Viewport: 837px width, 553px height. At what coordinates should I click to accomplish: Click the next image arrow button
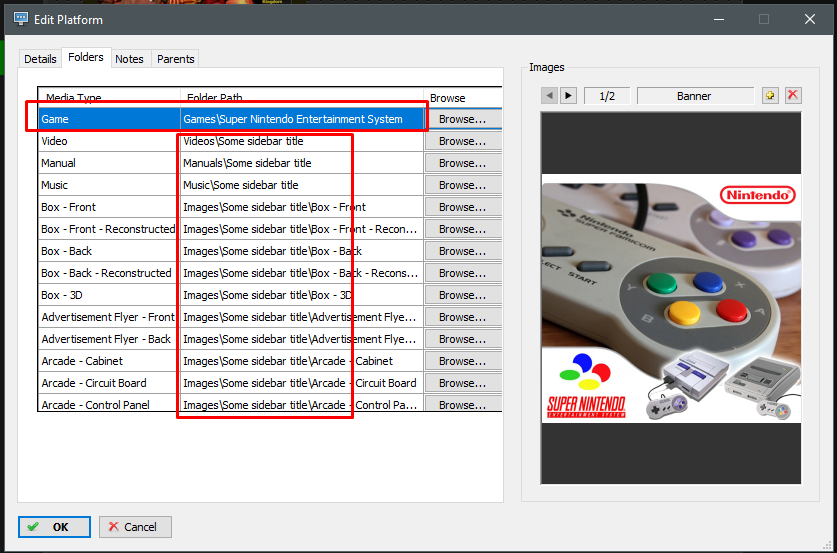coord(568,96)
